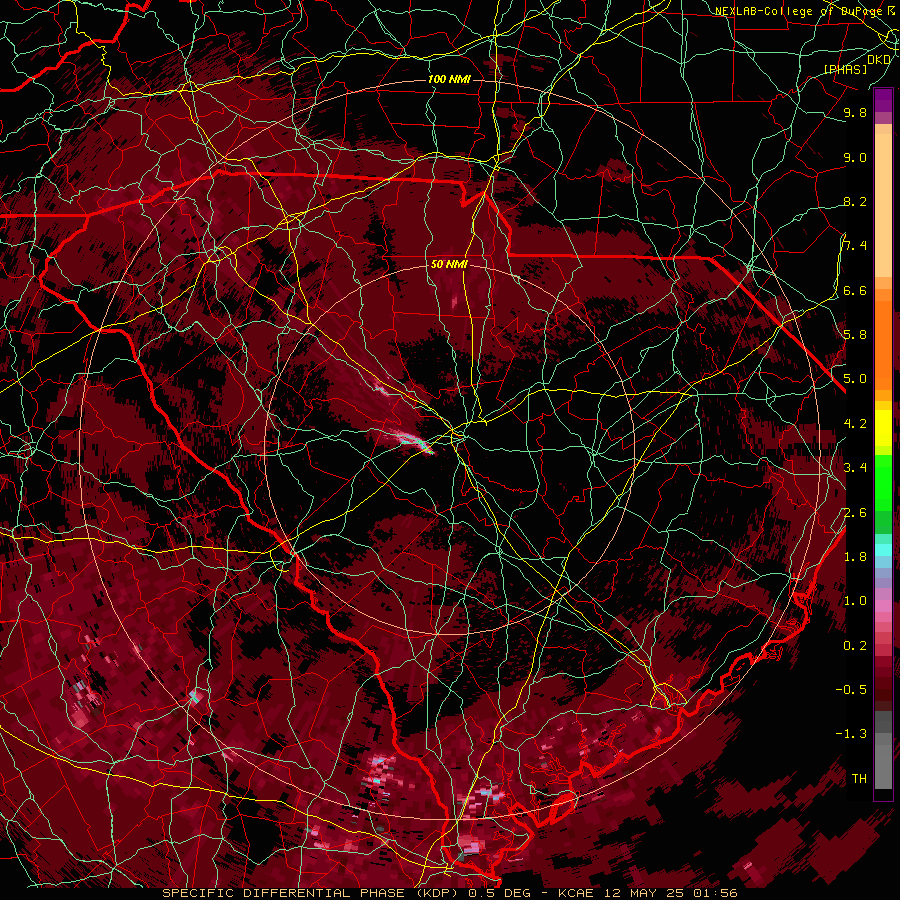
Task: Click the 4.2 scale value
Action: click(855, 424)
